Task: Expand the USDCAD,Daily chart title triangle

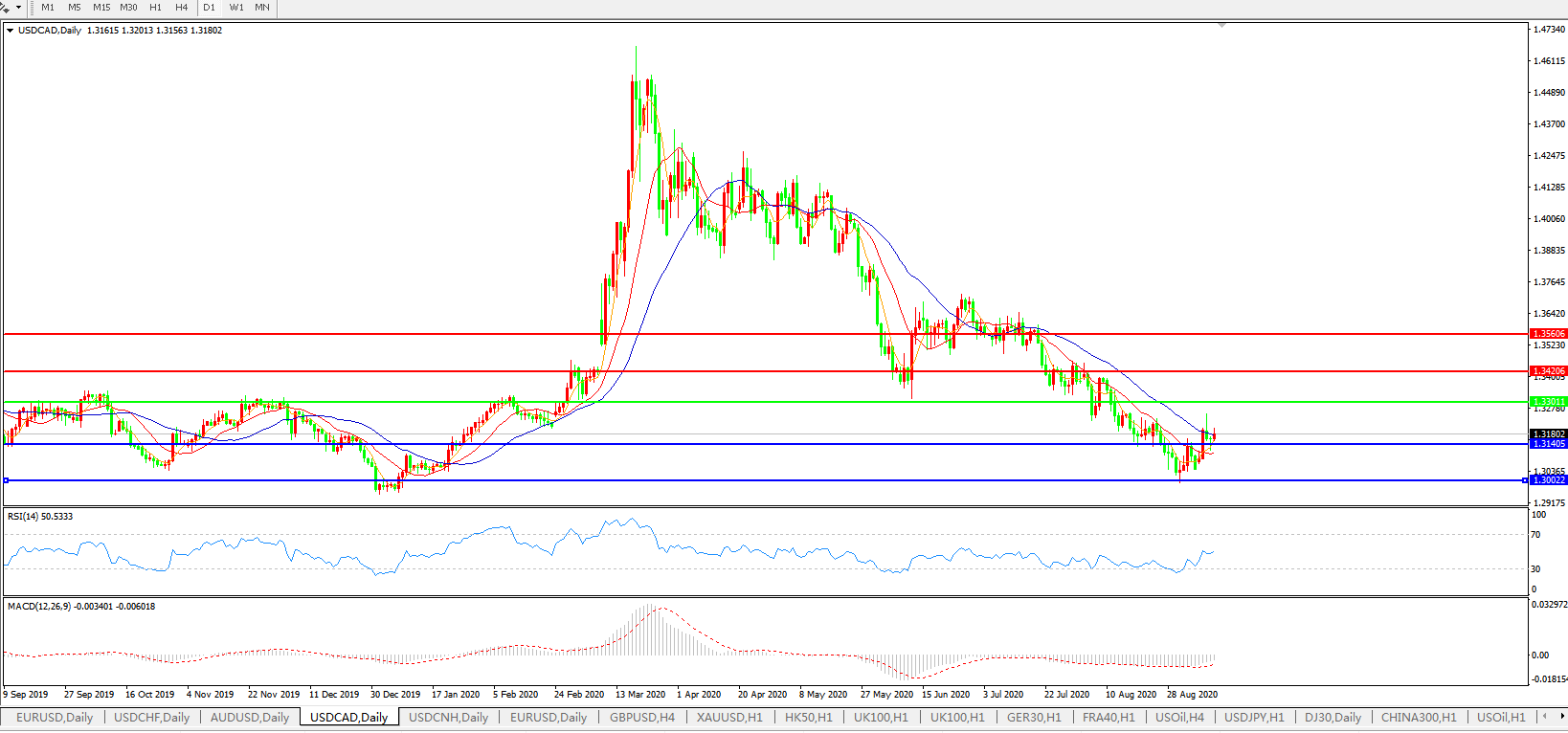Action: tap(10, 31)
